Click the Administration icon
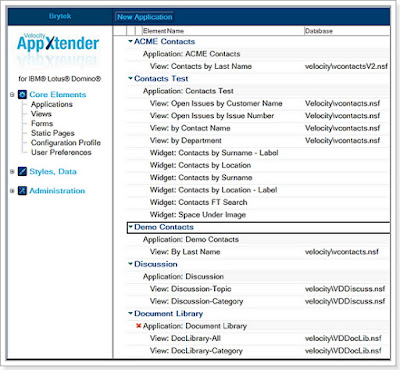The height and width of the screenshot is (370, 400). [22, 191]
